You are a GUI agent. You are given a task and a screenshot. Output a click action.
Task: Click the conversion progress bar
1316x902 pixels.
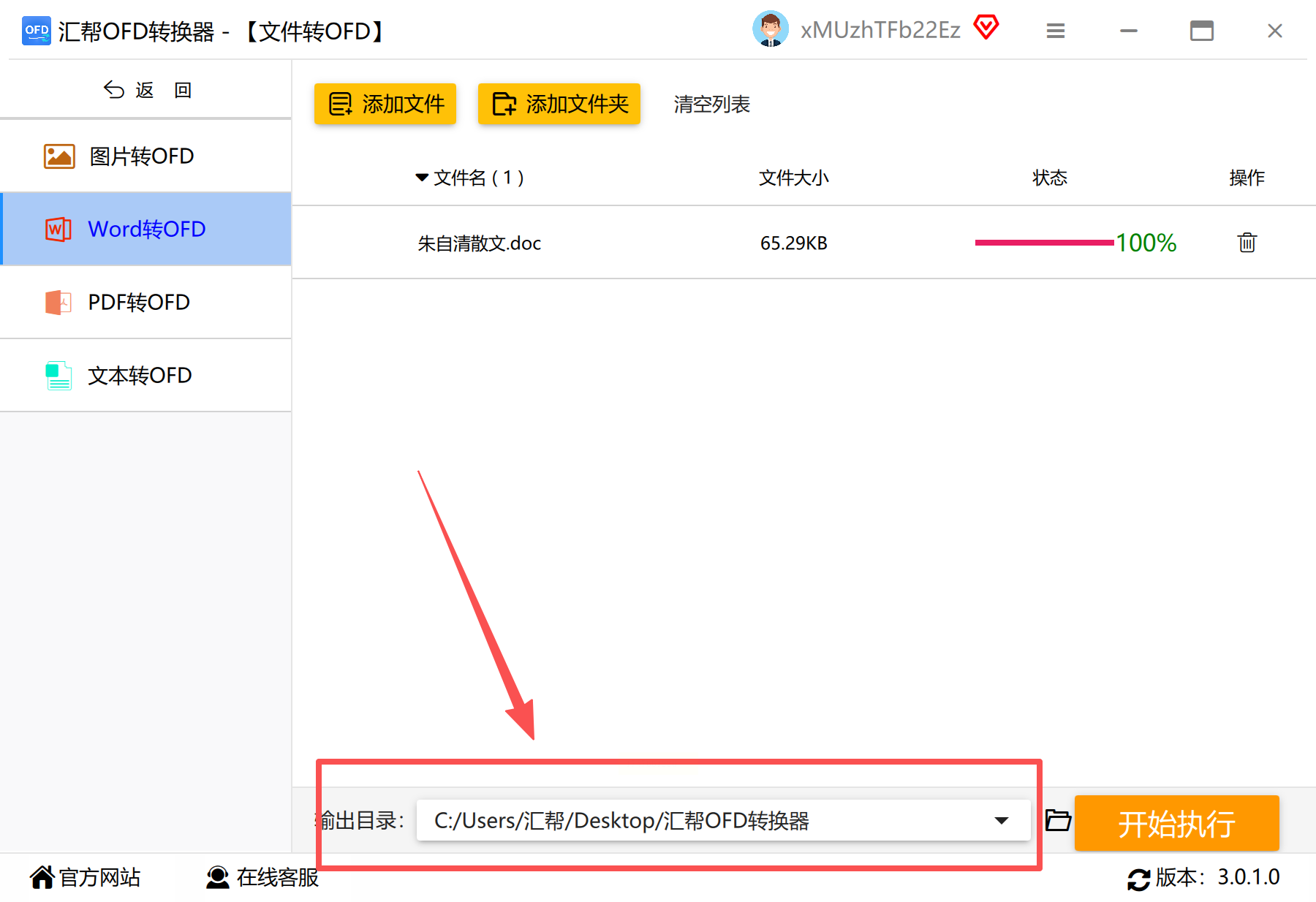(x=1044, y=243)
